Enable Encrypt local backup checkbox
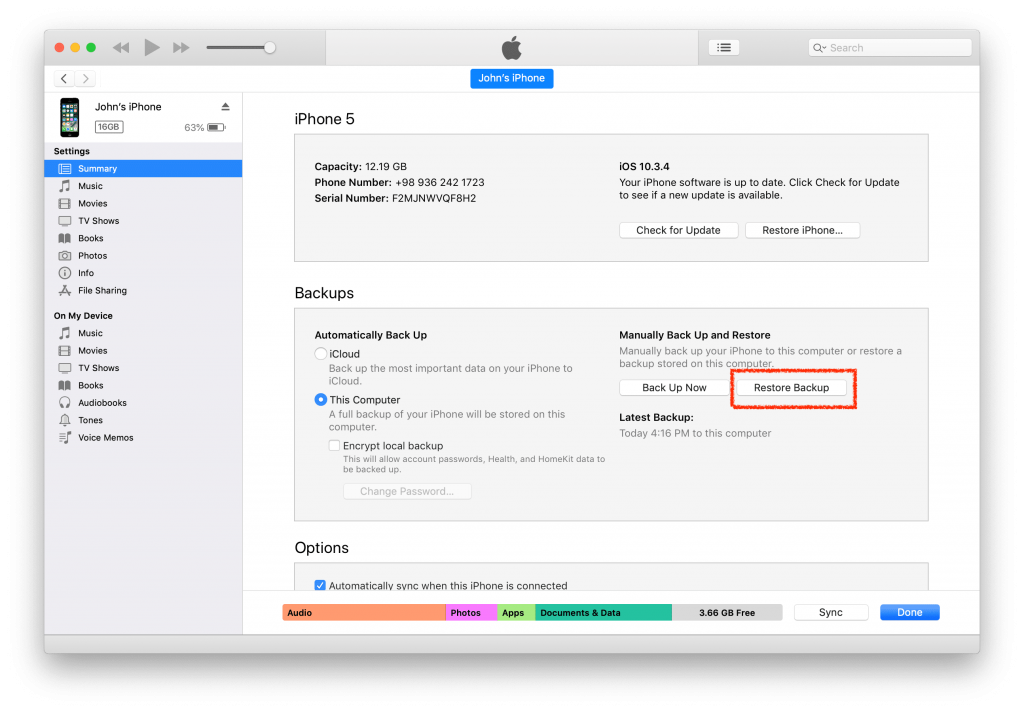Image resolution: width=1024 pixels, height=712 pixels. 334,445
